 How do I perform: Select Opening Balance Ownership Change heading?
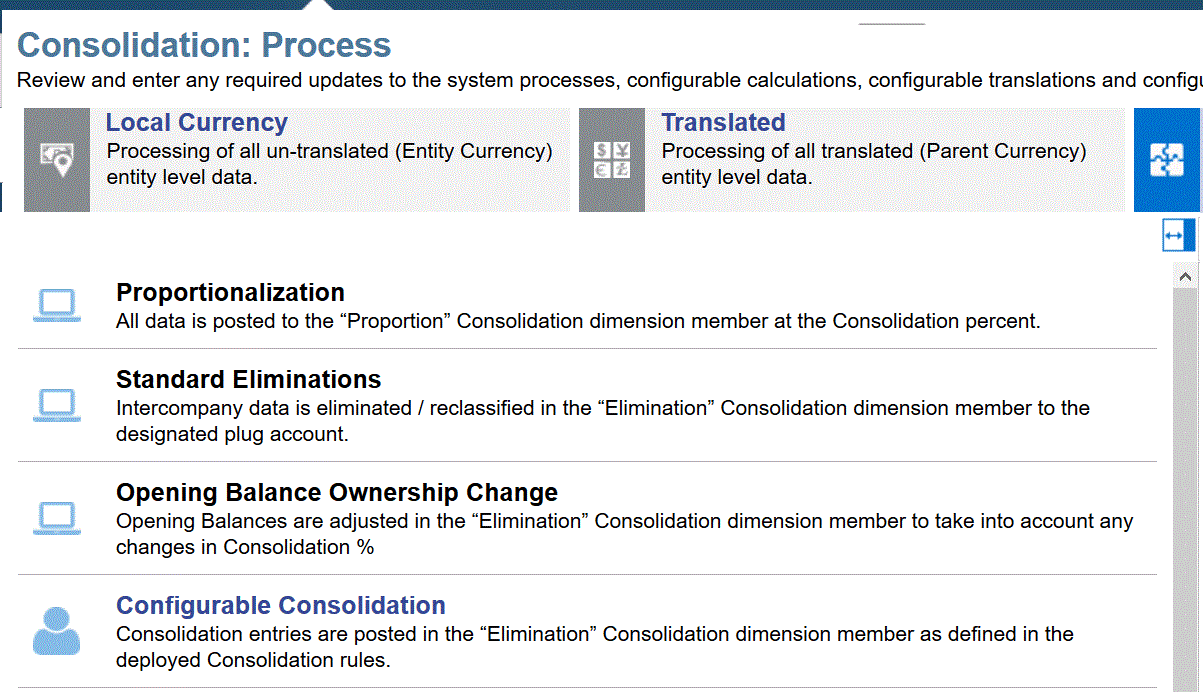point(337,493)
